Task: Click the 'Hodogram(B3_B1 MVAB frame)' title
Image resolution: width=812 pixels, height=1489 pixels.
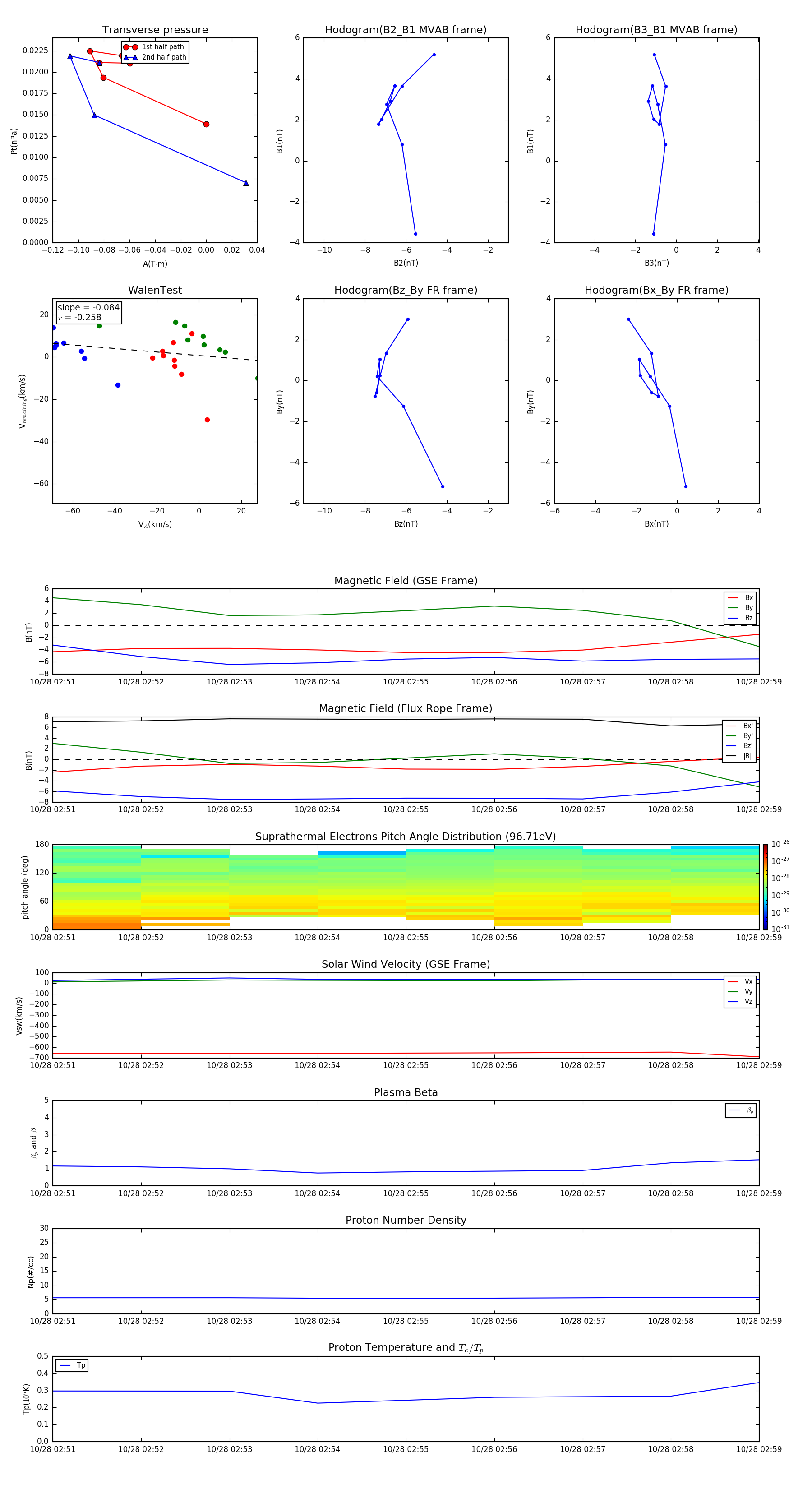Action: coord(656,29)
